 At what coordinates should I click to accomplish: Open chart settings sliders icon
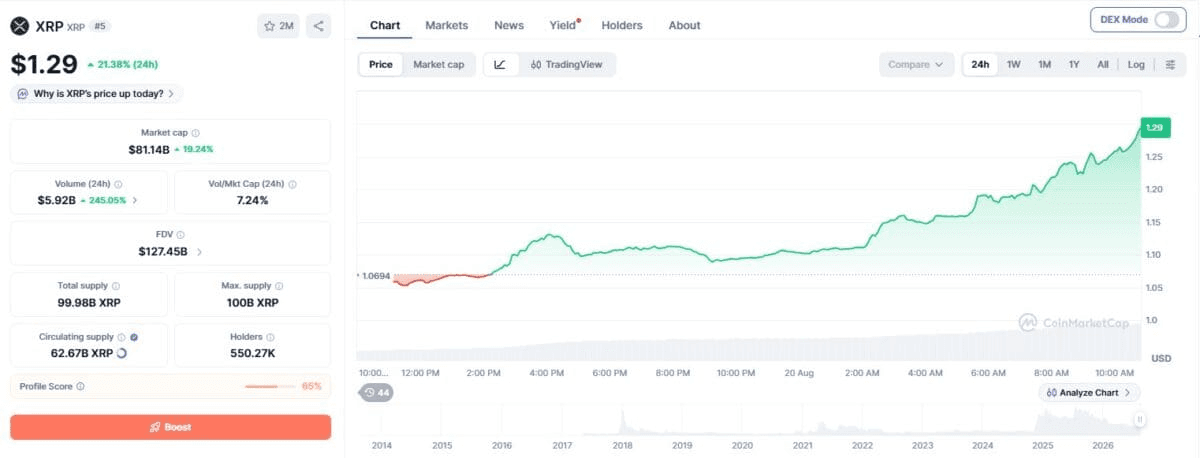(1170, 64)
